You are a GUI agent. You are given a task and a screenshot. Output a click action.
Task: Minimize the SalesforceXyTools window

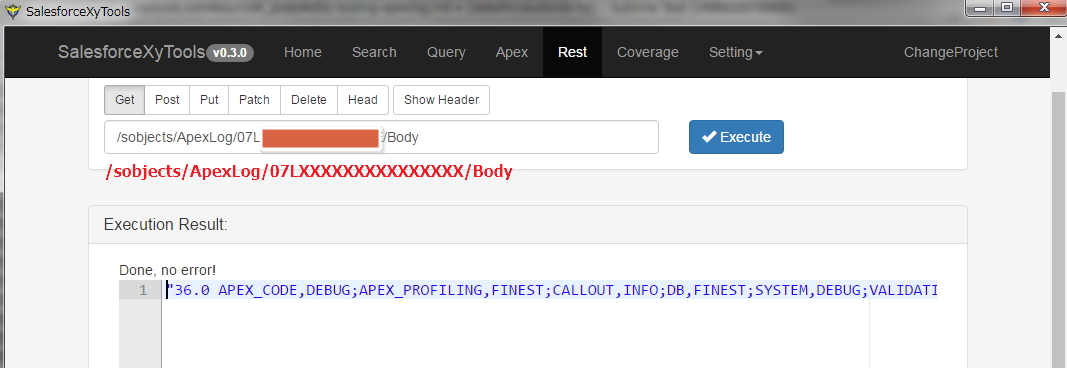pos(981,8)
